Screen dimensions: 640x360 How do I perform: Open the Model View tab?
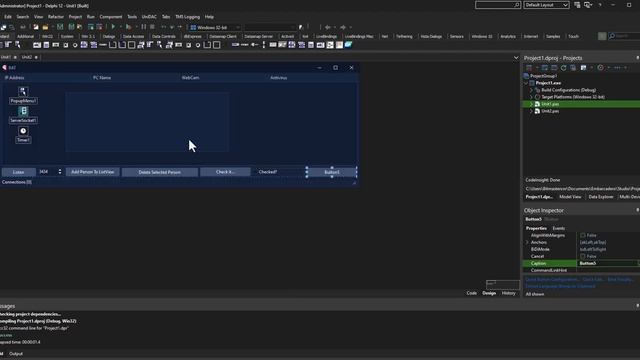point(570,197)
